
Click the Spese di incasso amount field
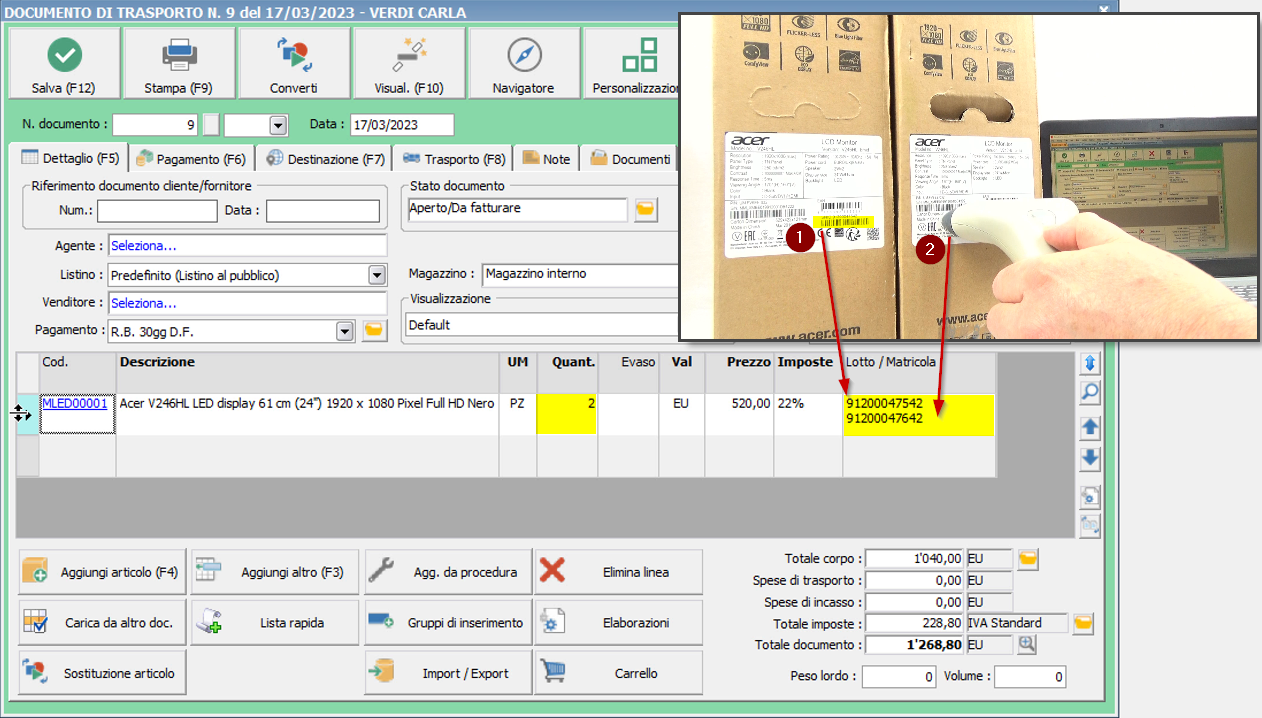915,602
